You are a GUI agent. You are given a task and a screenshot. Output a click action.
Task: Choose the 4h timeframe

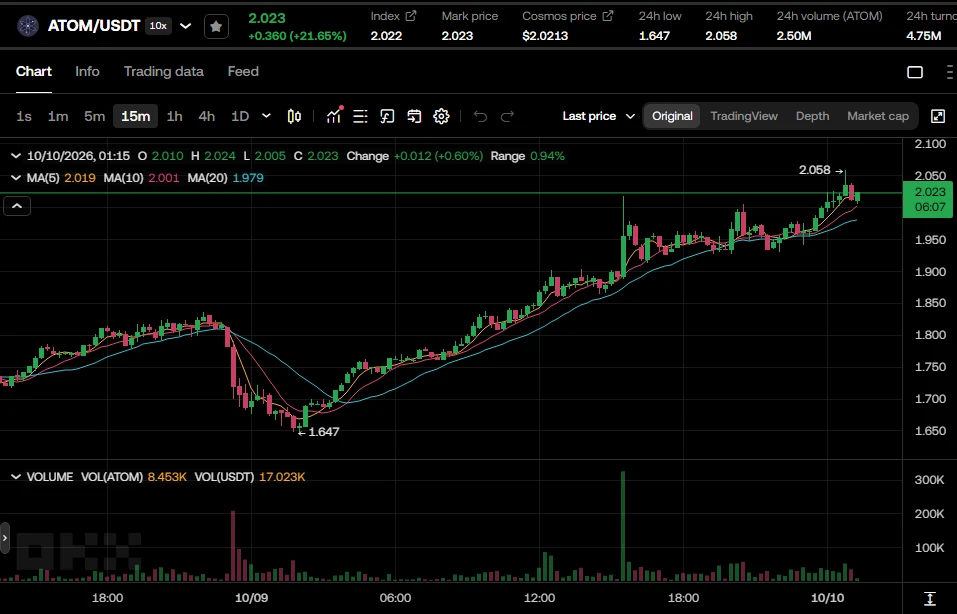coord(207,116)
